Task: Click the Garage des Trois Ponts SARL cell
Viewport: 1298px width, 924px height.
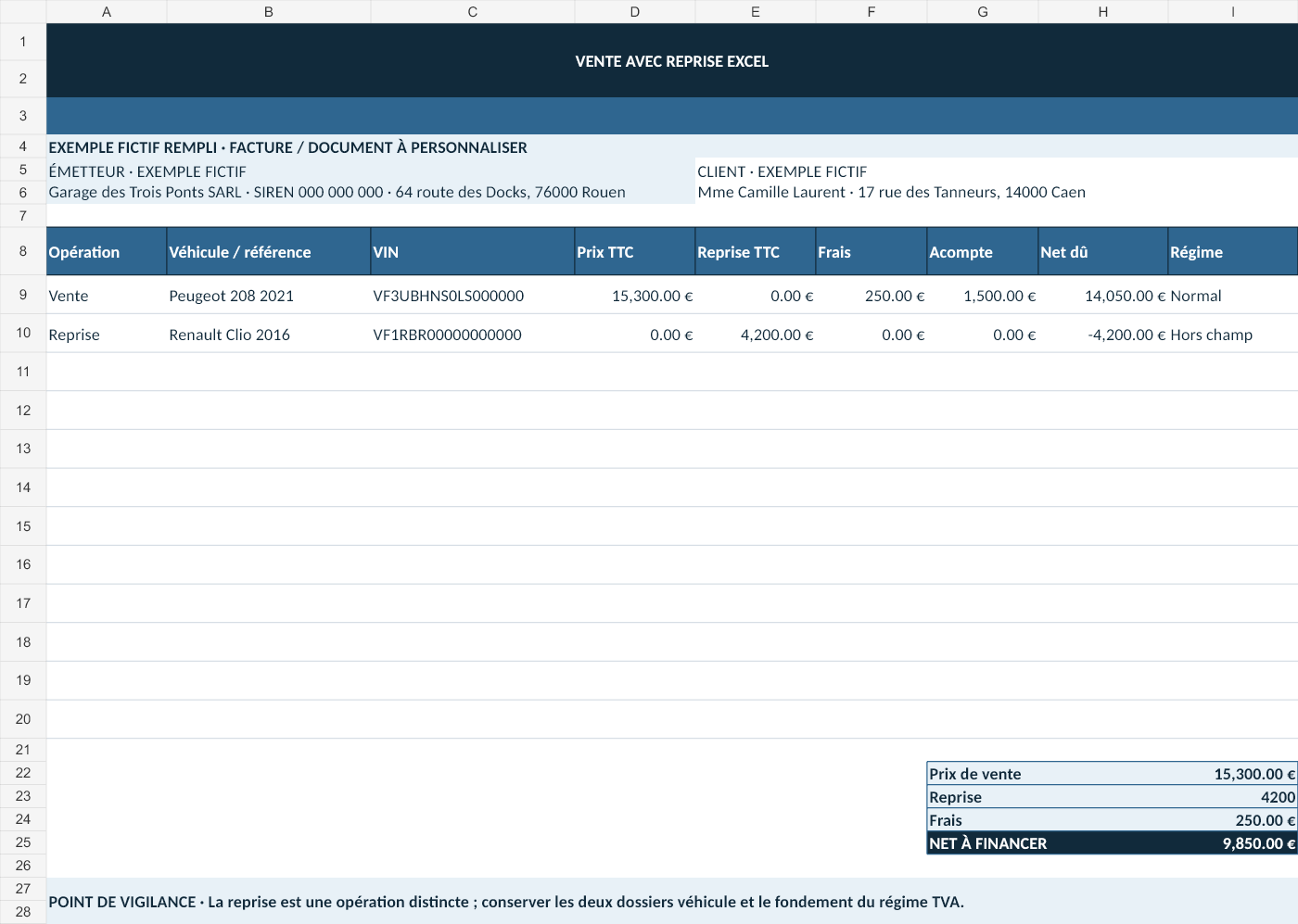Action: (371, 193)
